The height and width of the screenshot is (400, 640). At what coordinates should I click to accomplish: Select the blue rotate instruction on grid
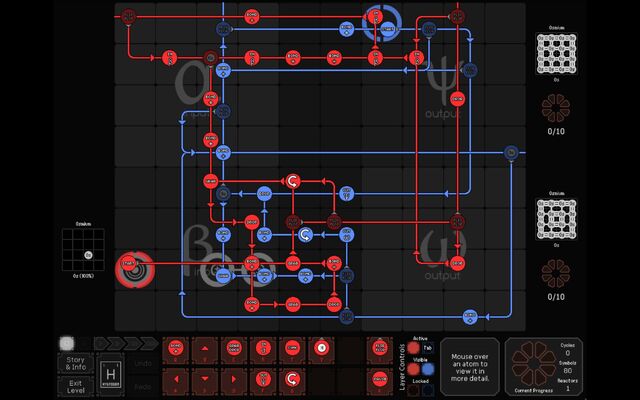[305, 235]
